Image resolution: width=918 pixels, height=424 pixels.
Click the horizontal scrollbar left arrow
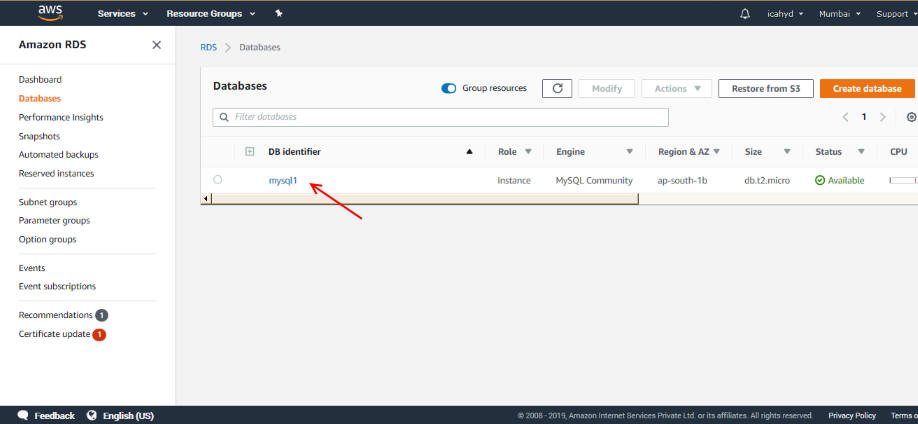tap(205, 199)
